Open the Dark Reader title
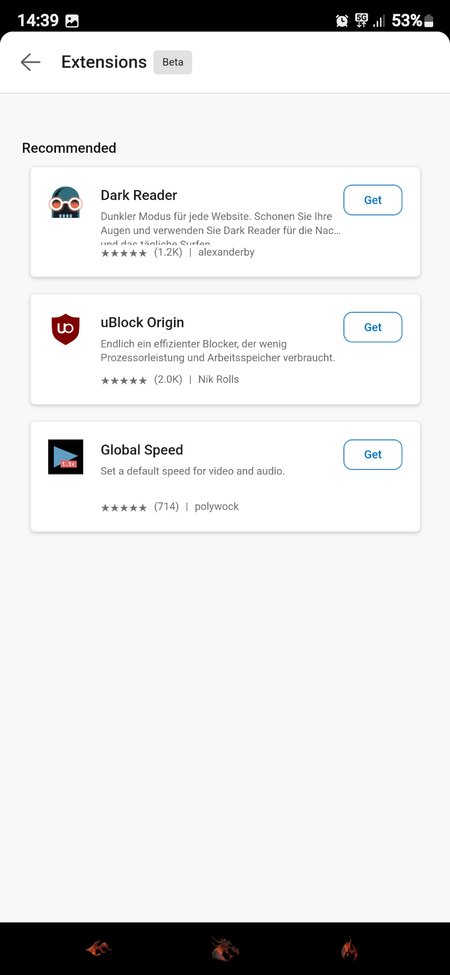The image size is (450, 975). tap(139, 195)
